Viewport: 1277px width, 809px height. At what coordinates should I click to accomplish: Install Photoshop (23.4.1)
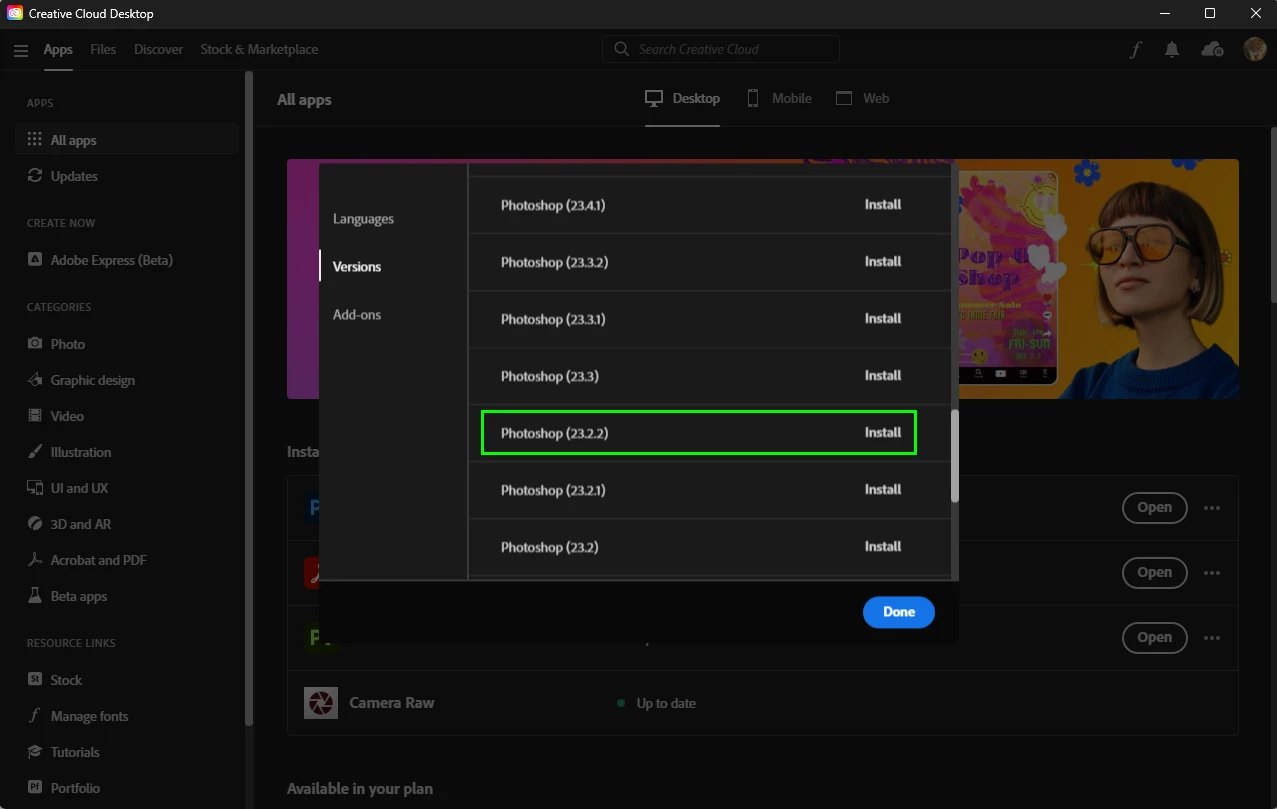pyautogui.click(x=883, y=204)
